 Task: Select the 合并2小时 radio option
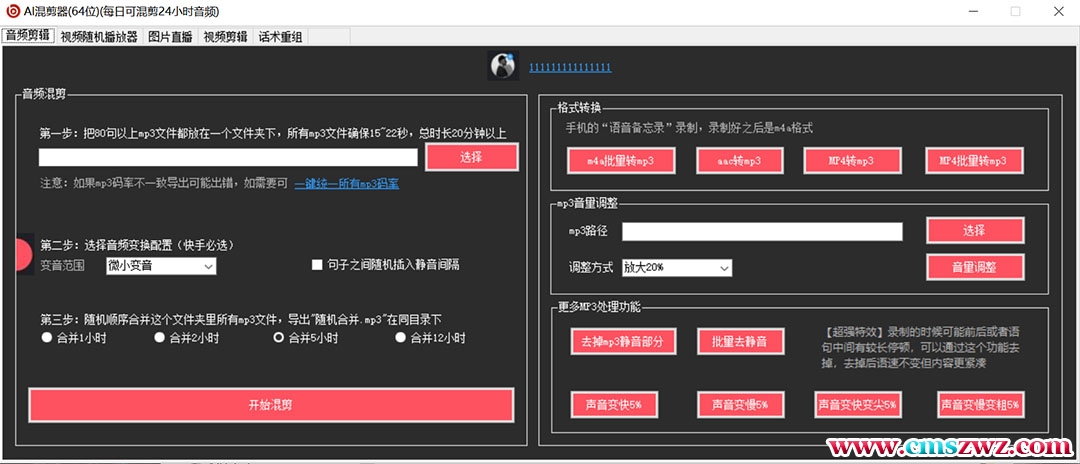[160, 338]
